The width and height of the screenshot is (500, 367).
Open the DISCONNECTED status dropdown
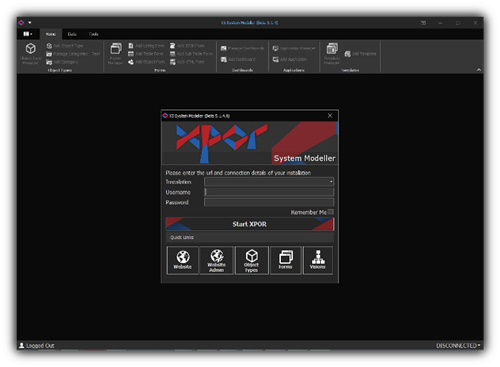pyautogui.click(x=458, y=346)
